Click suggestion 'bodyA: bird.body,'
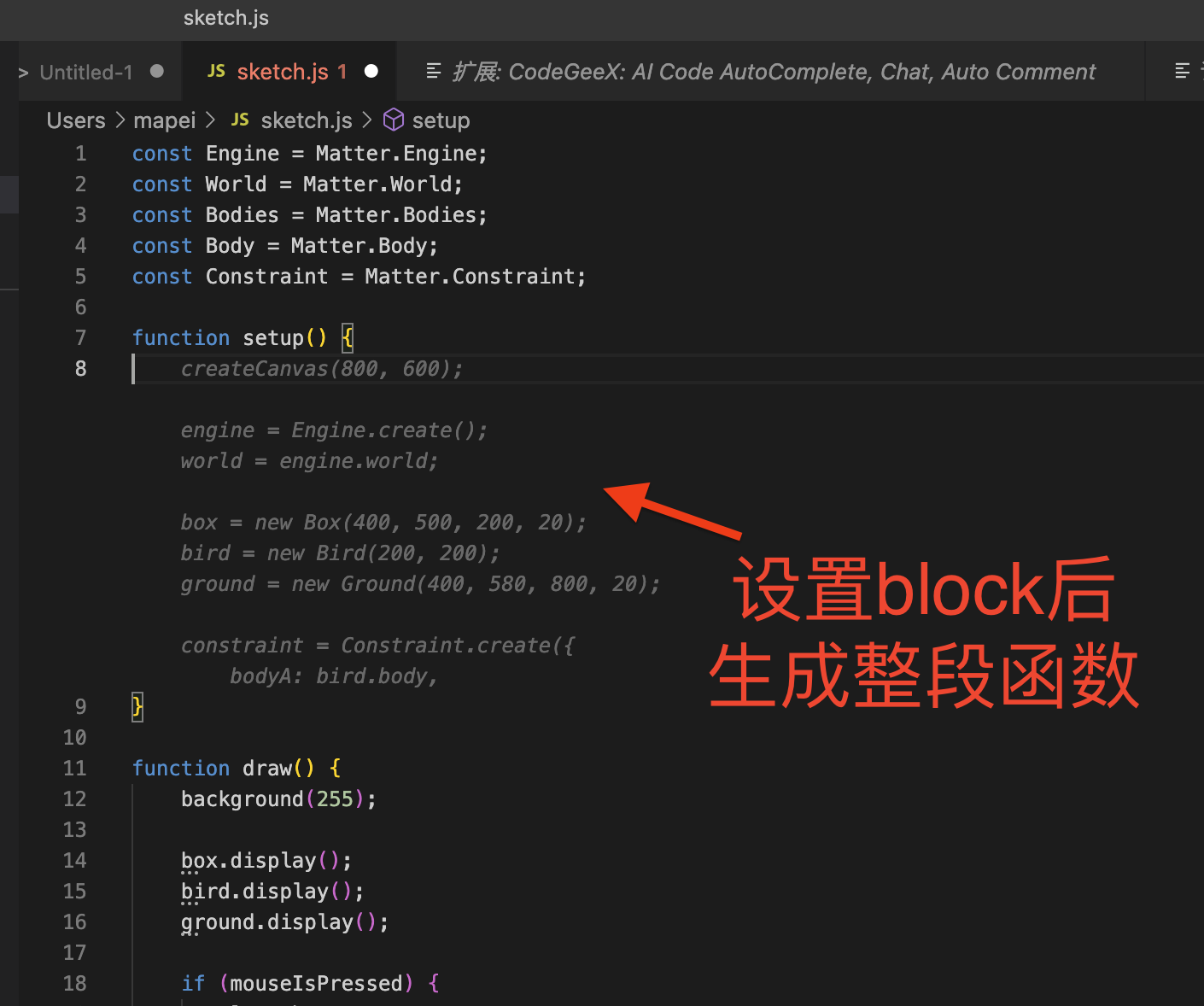 coord(334,676)
